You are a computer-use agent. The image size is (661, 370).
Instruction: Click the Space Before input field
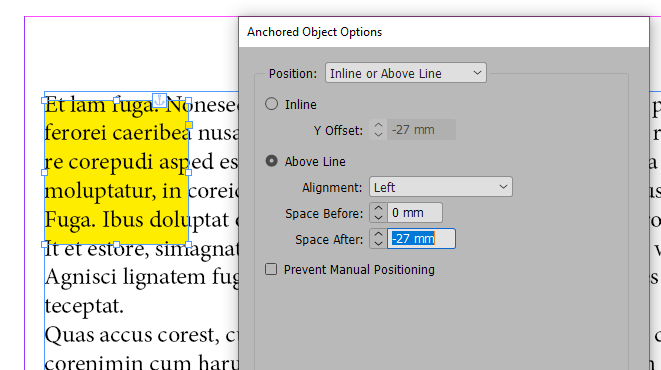[415, 213]
